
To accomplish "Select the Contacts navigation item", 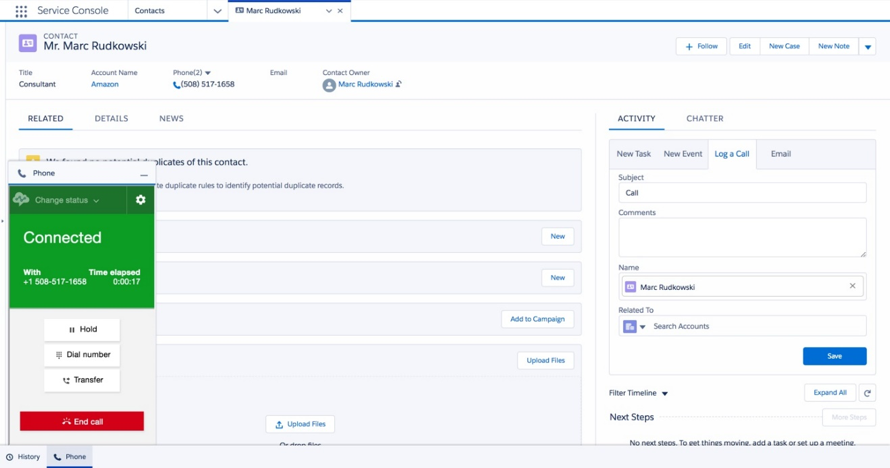I will (149, 11).
